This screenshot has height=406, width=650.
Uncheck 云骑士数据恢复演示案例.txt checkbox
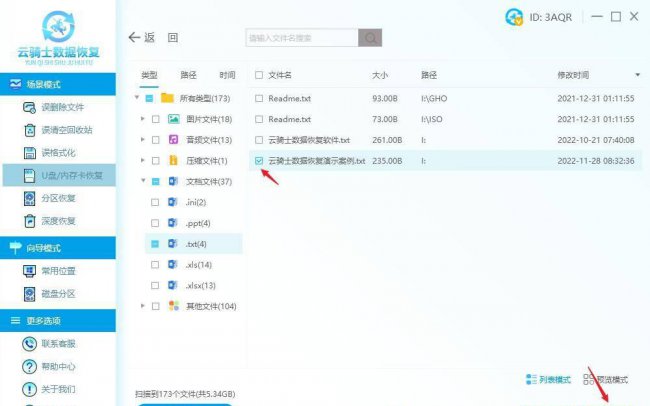click(x=259, y=160)
